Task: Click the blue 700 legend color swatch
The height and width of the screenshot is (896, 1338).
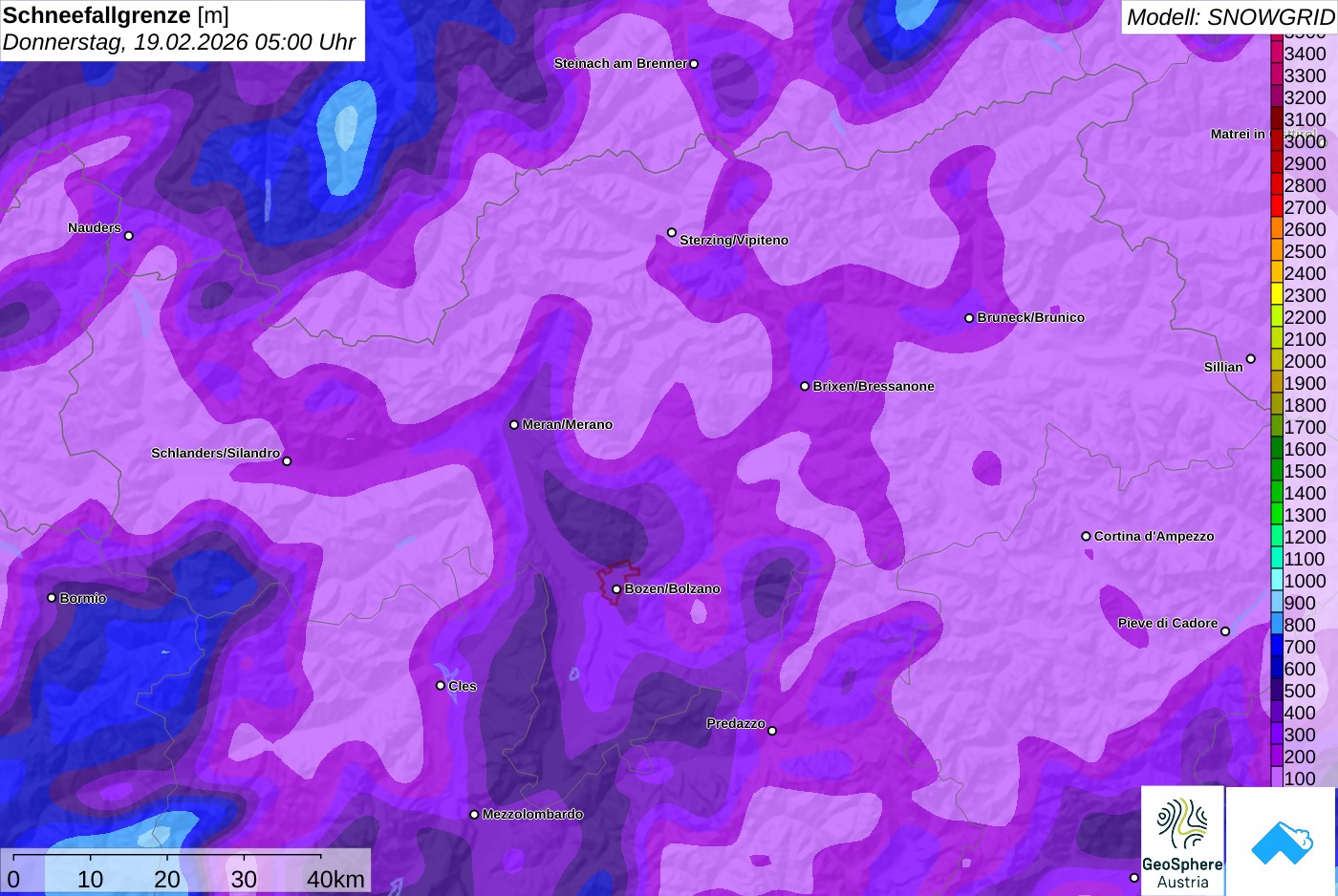Action: [x=1277, y=647]
